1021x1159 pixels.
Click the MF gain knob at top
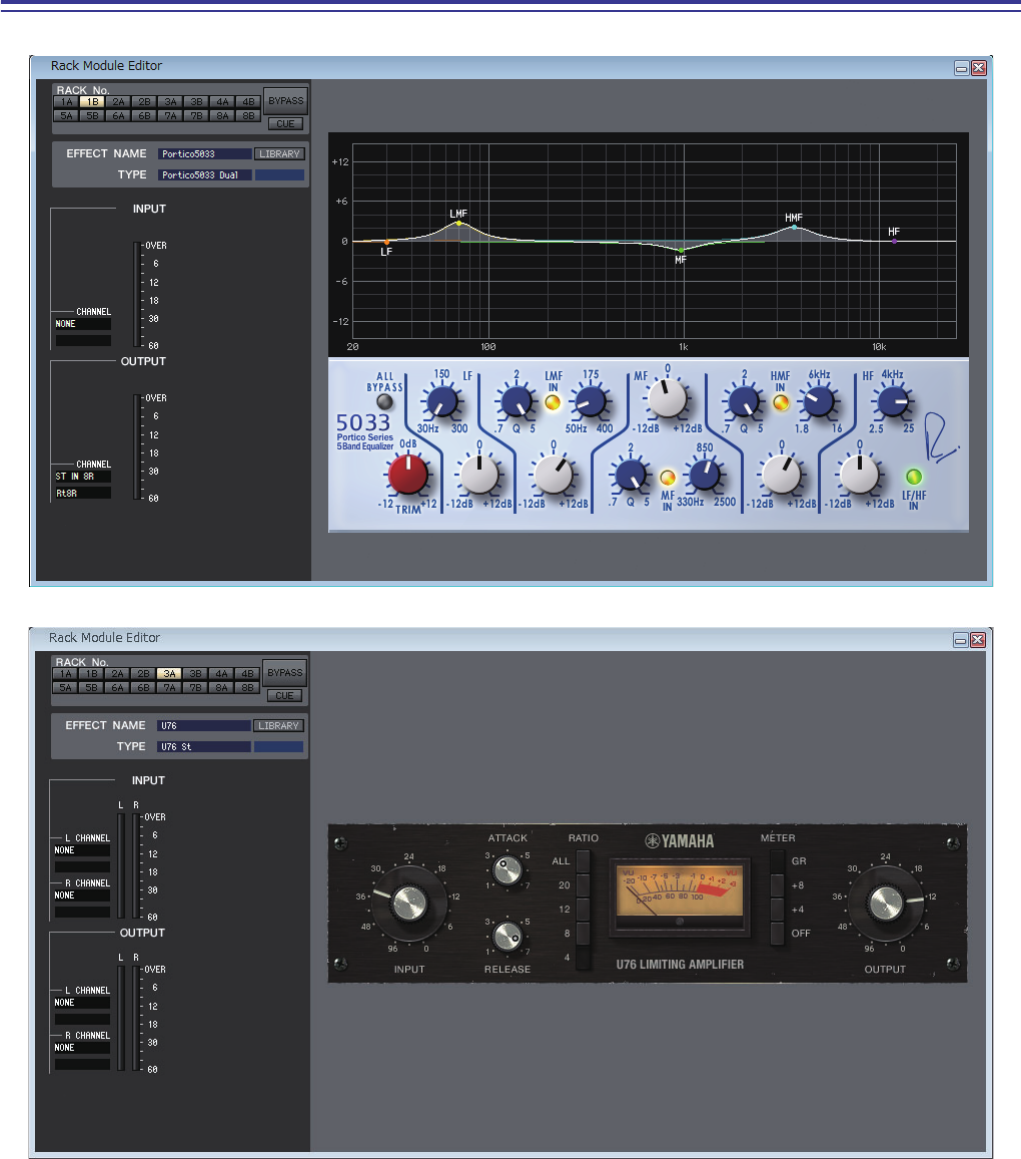[x=668, y=398]
